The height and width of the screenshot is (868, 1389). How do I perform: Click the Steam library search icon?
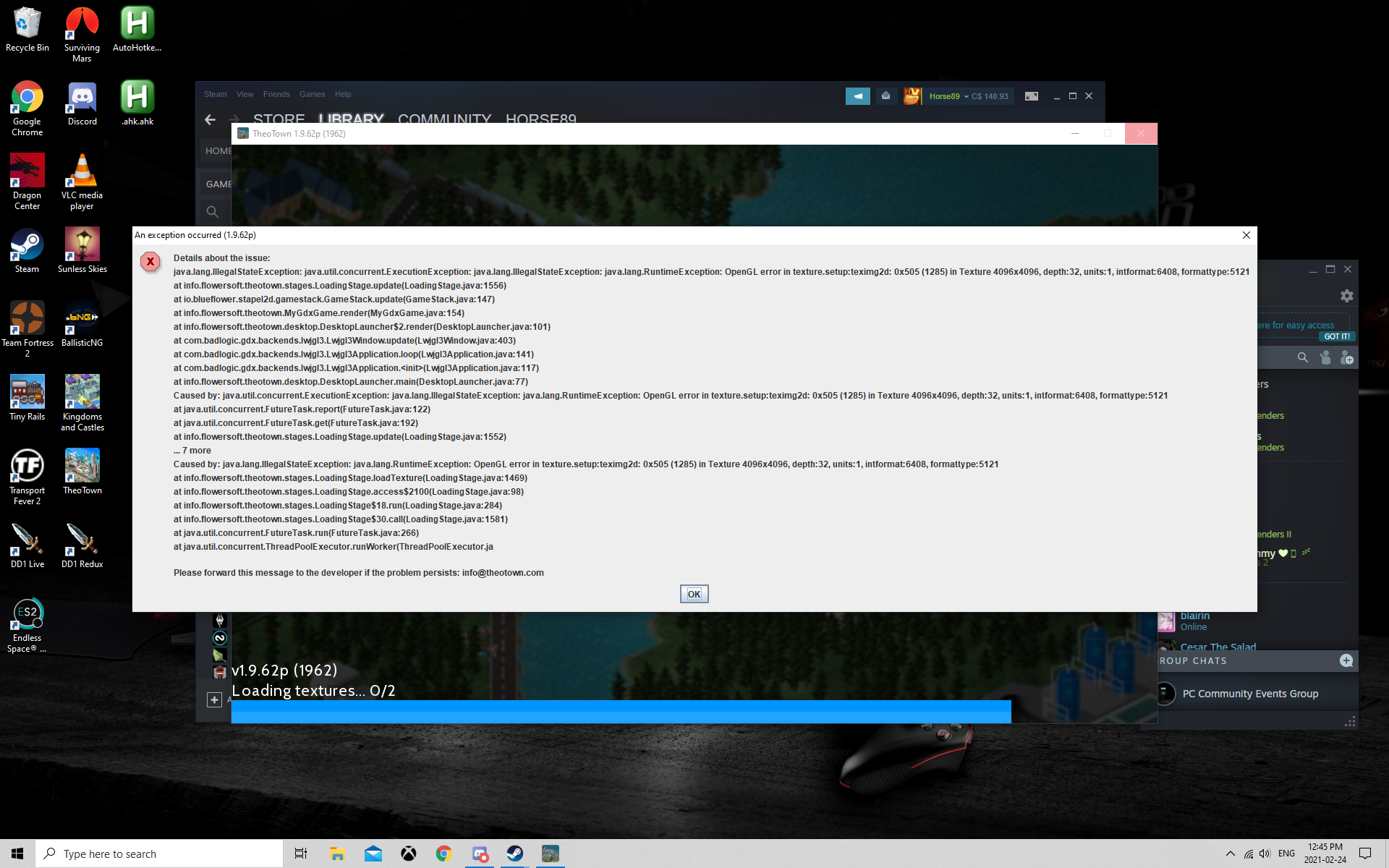coord(212,211)
